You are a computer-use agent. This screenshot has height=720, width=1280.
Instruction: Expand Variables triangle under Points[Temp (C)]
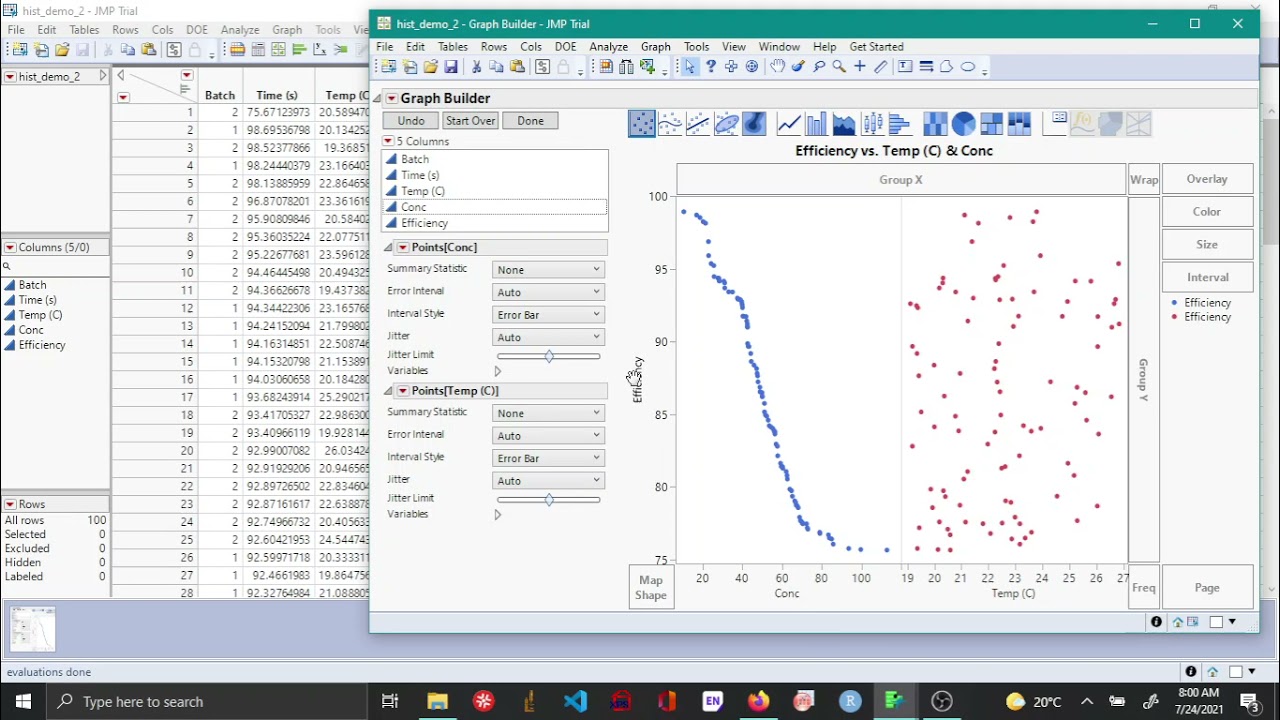(498, 515)
